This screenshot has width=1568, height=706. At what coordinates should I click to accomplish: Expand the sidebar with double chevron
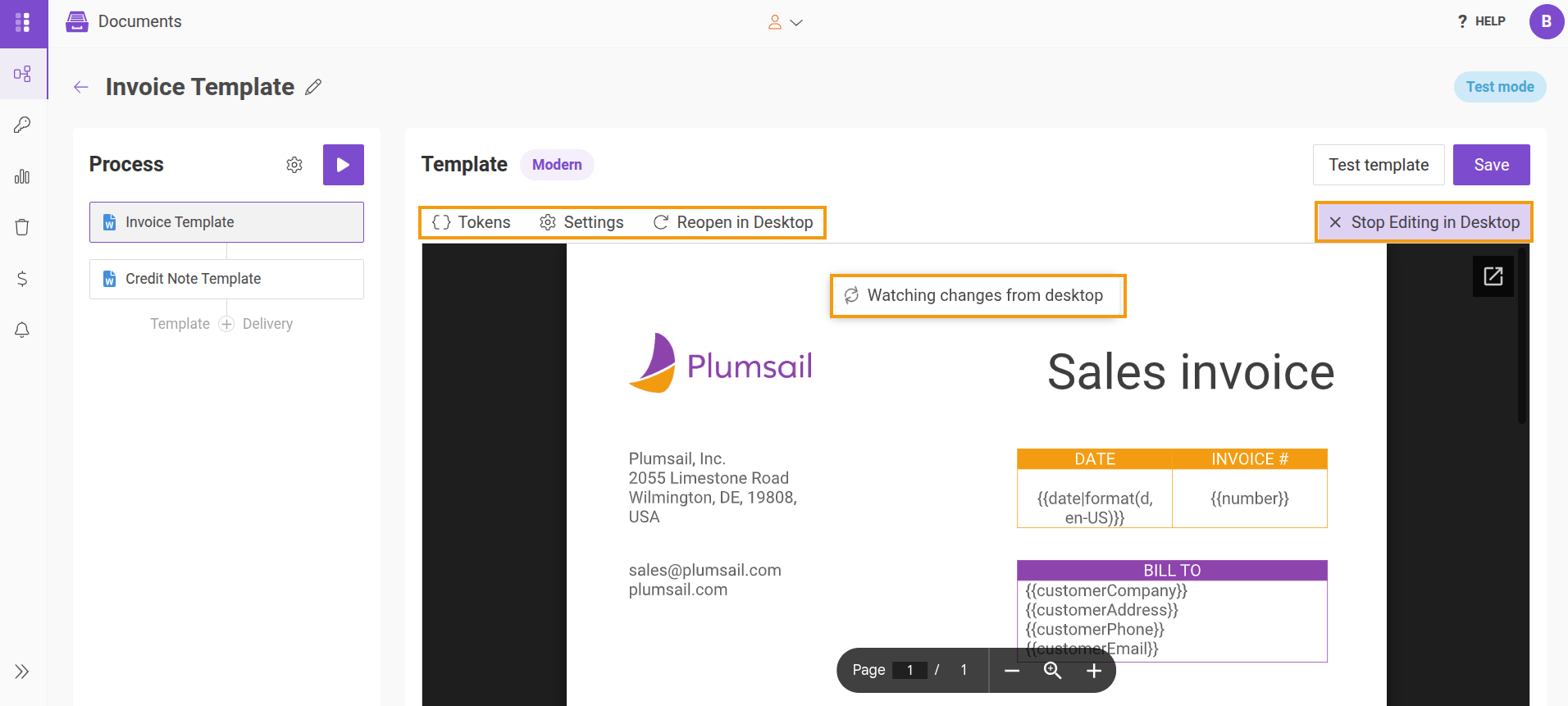pos(22,672)
